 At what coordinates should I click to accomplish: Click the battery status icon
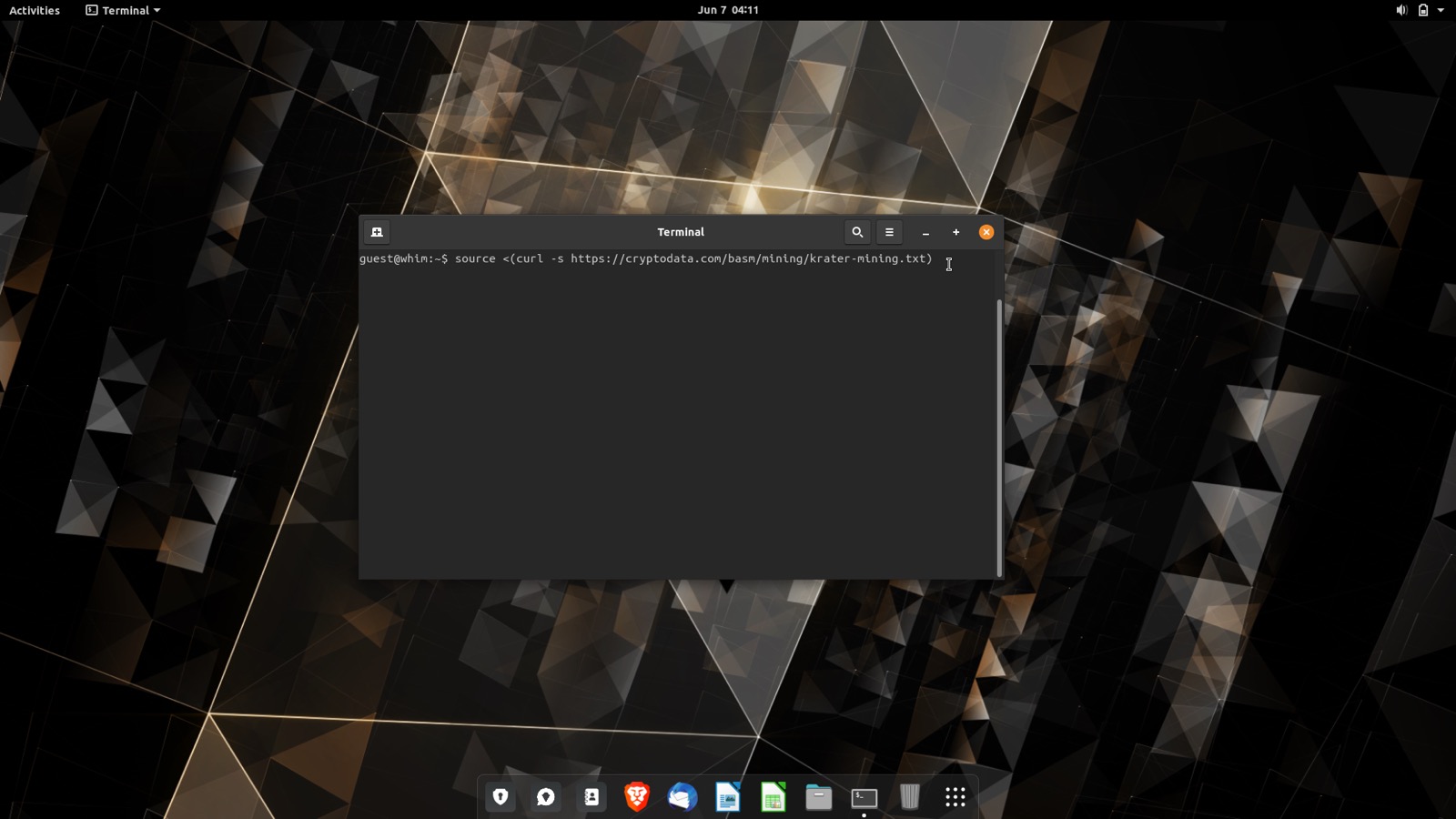[x=1422, y=10]
